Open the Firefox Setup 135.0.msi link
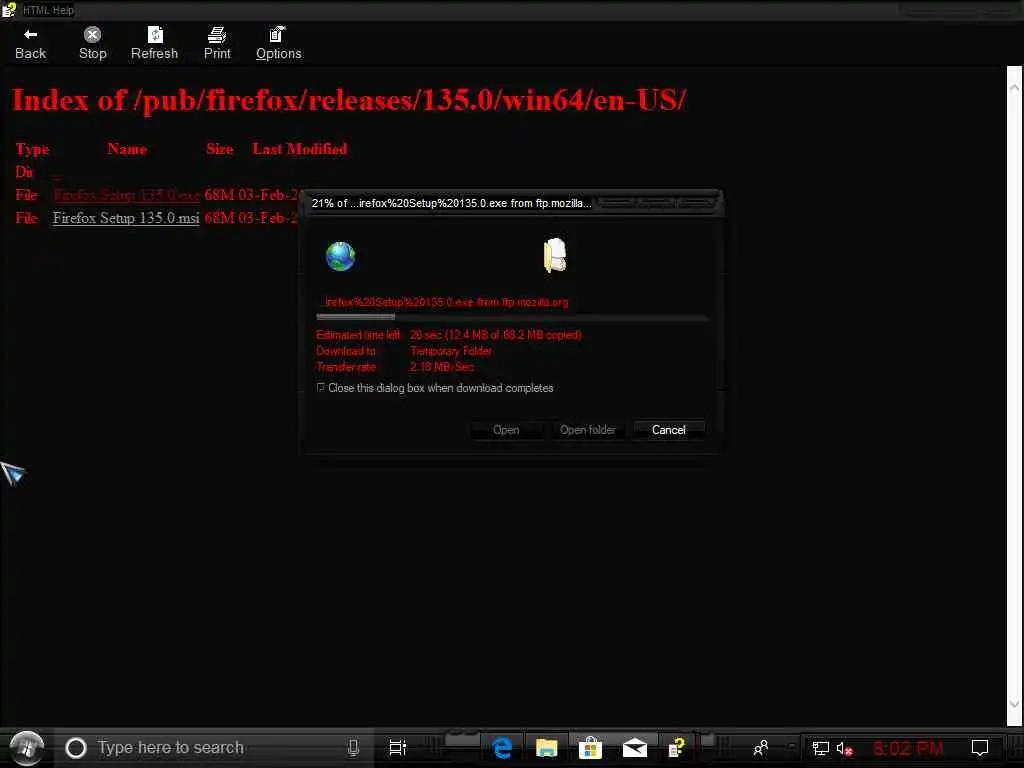The width and height of the screenshot is (1024, 768). (x=126, y=217)
